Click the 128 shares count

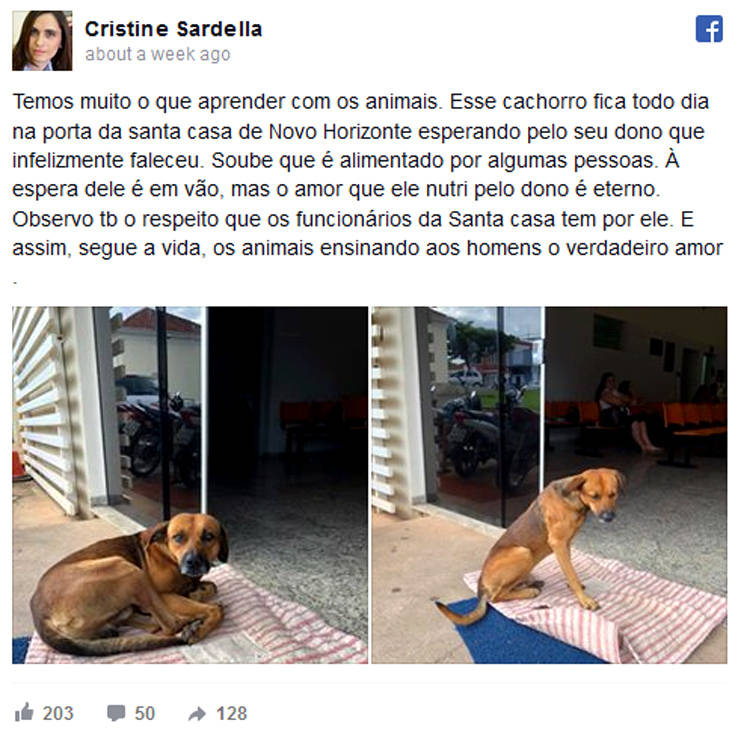[232, 714]
